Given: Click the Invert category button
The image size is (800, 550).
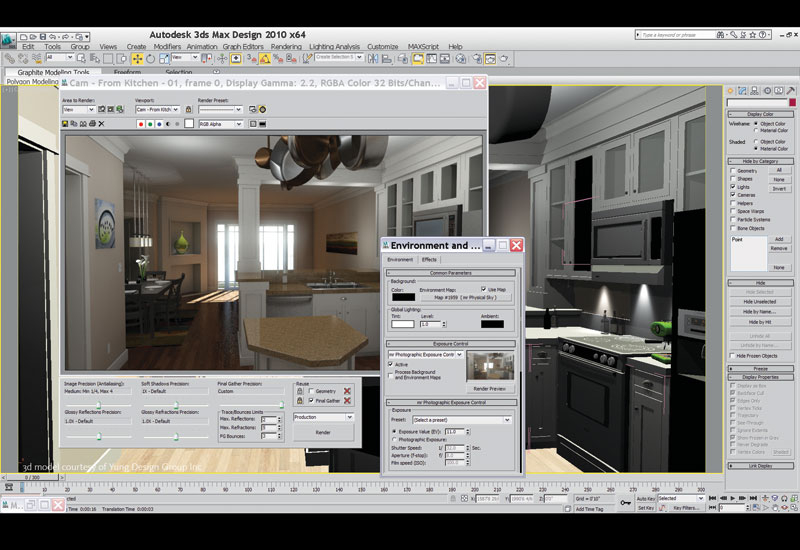Looking at the screenshot, I should pyautogui.click(x=779, y=189).
